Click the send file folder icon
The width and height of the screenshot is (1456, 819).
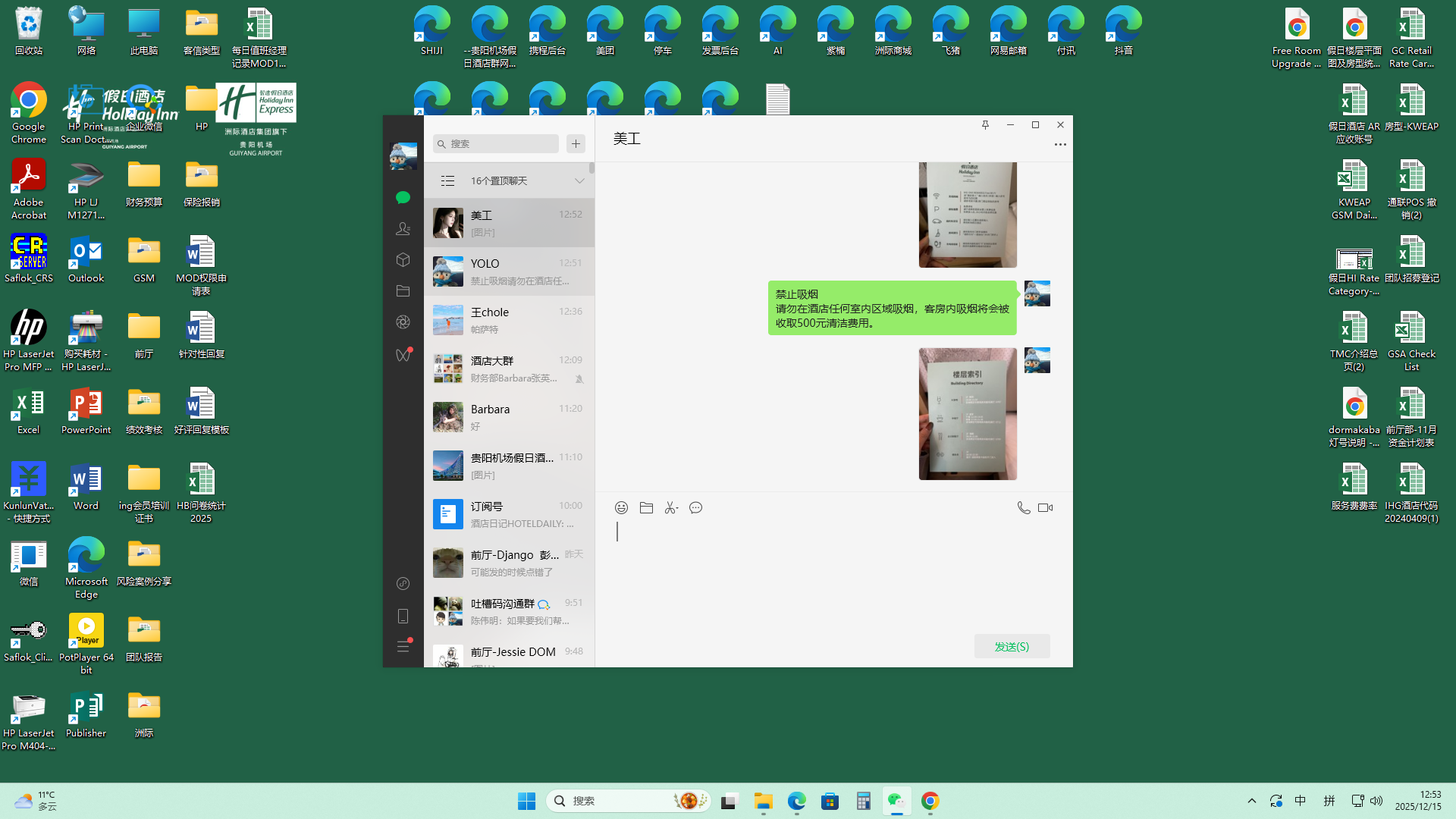click(x=646, y=508)
